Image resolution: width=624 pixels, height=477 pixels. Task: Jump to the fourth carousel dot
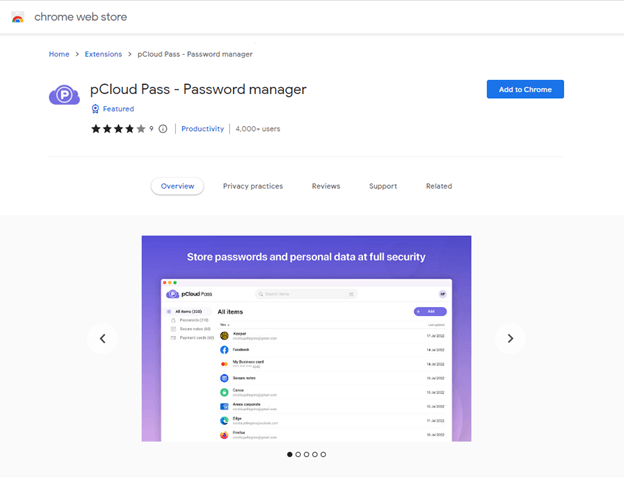[315, 454]
